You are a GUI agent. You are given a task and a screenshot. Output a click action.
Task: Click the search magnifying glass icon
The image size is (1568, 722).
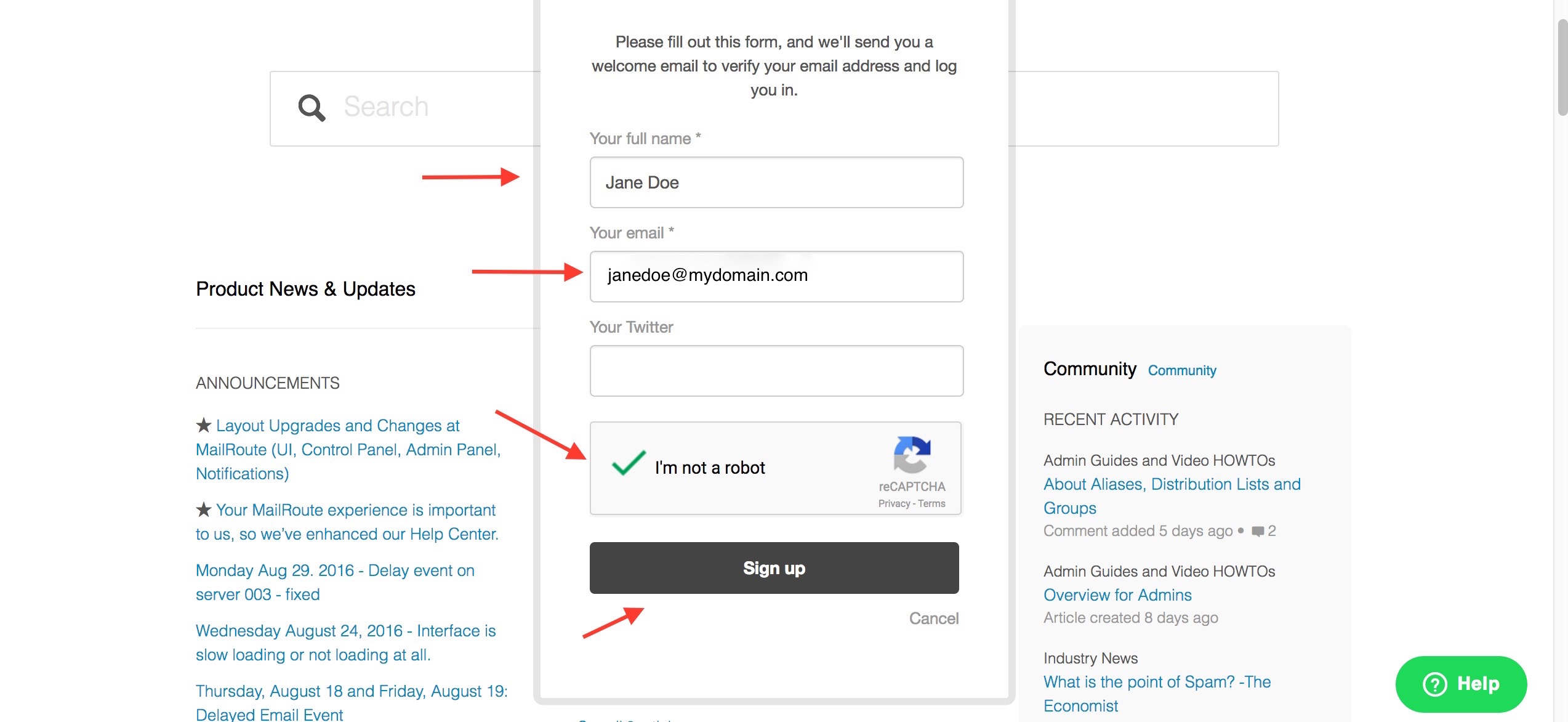(x=312, y=108)
